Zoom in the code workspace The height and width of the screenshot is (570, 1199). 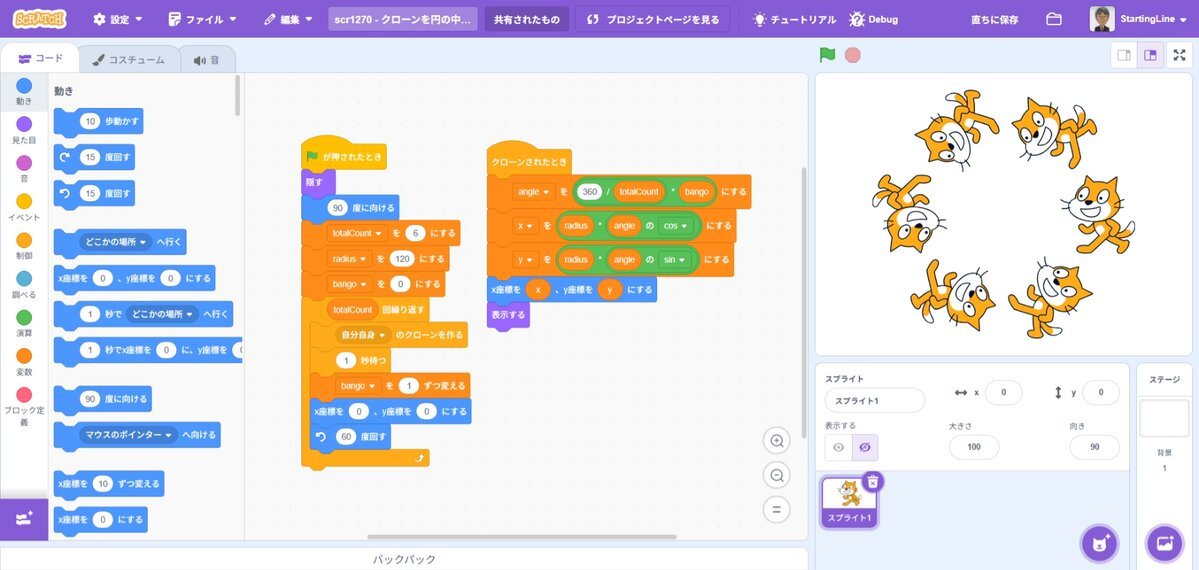777,441
